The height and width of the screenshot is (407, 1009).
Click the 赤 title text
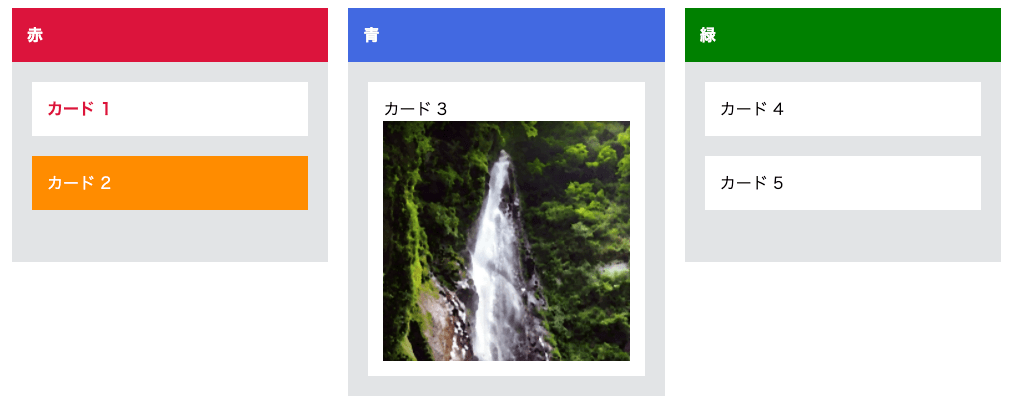click(35, 35)
